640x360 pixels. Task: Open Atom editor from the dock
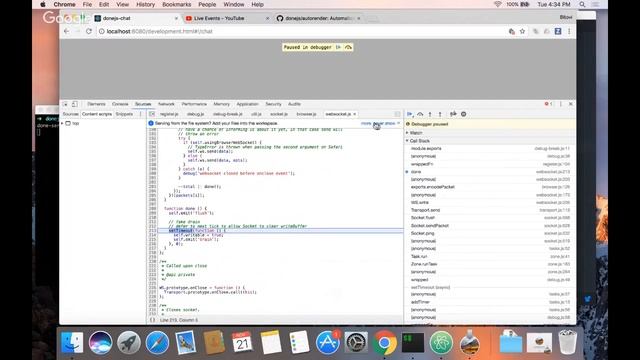[x=441, y=342]
